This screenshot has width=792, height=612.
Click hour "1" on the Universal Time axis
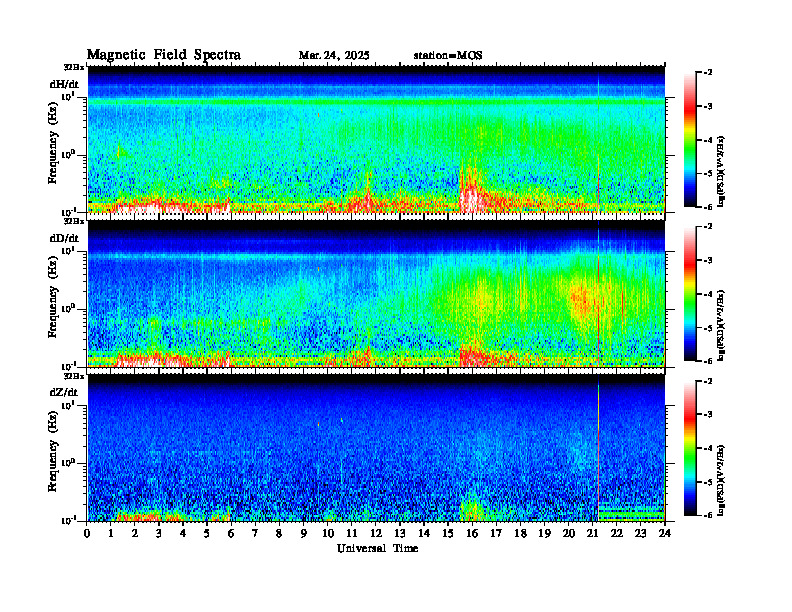[111, 534]
